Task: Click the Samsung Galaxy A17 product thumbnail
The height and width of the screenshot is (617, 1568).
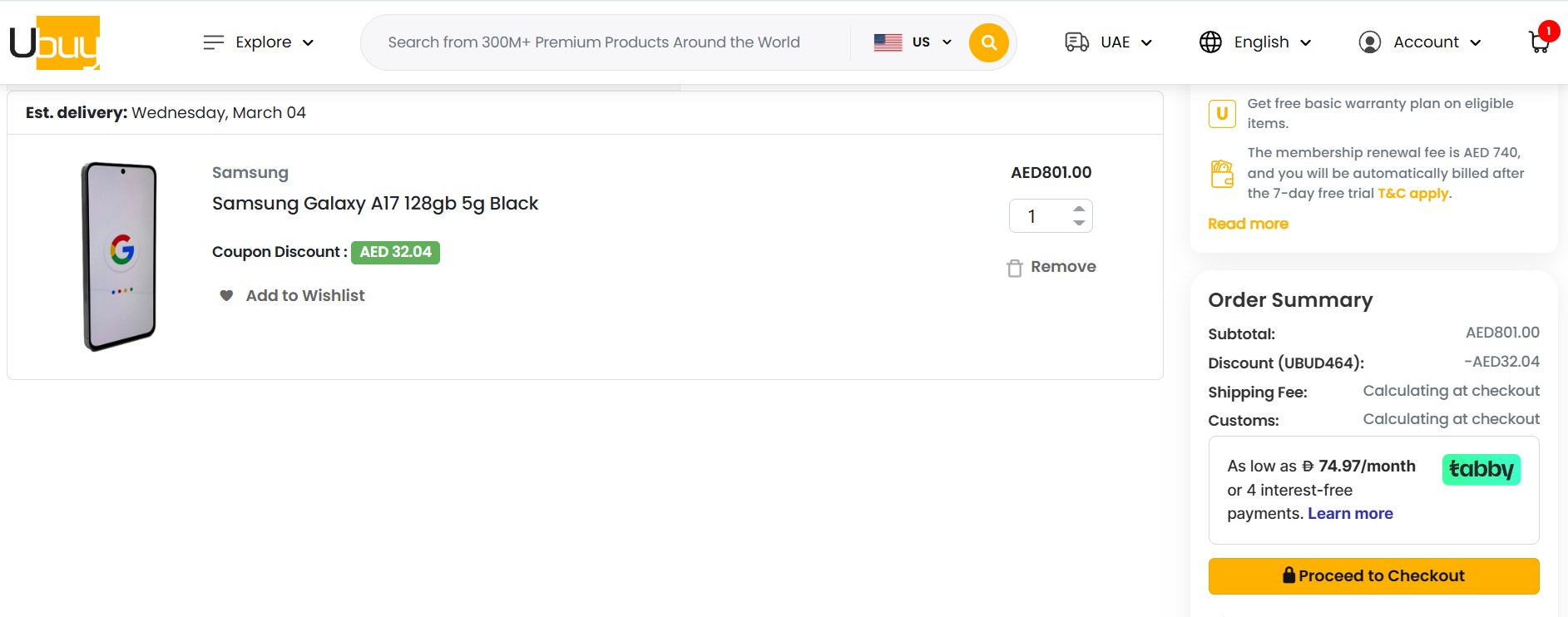Action: [120, 256]
